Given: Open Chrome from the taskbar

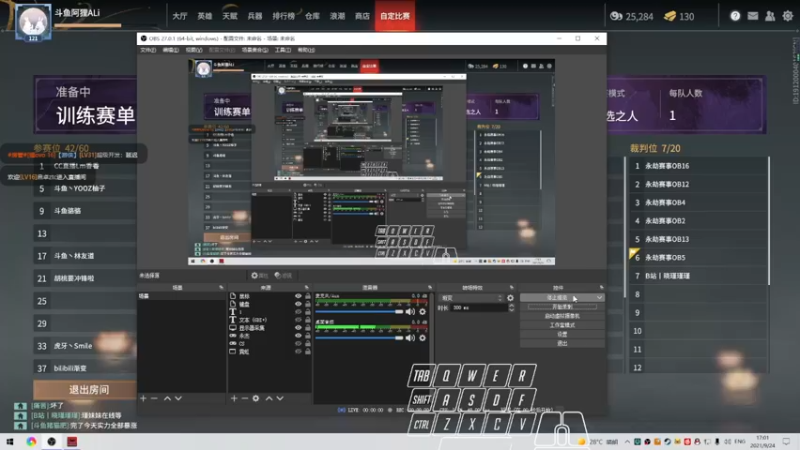Looking at the screenshot, I should click(x=31, y=441).
